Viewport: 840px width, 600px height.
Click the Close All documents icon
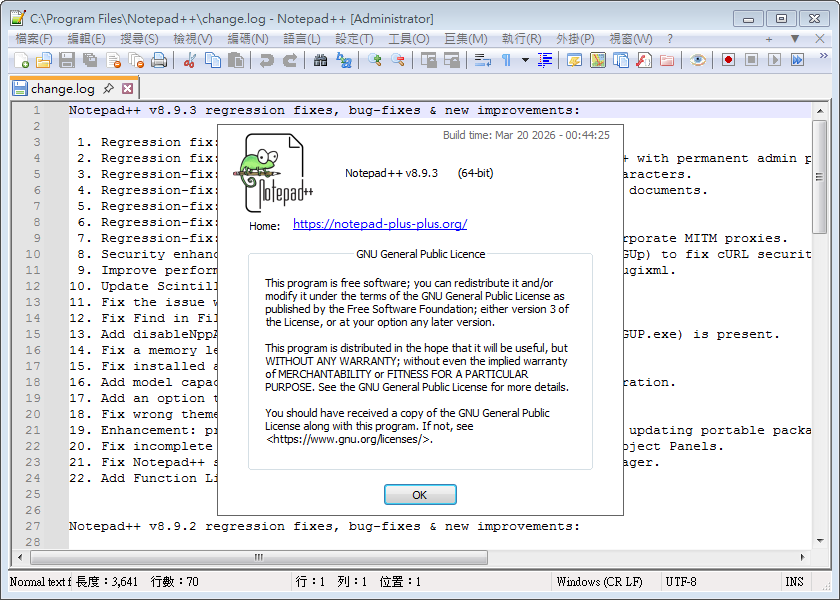pos(136,60)
